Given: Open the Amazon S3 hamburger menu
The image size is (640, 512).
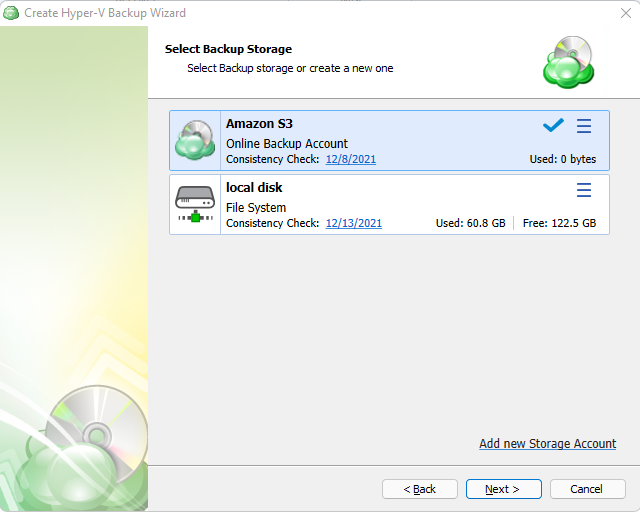Looking at the screenshot, I should (x=584, y=126).
